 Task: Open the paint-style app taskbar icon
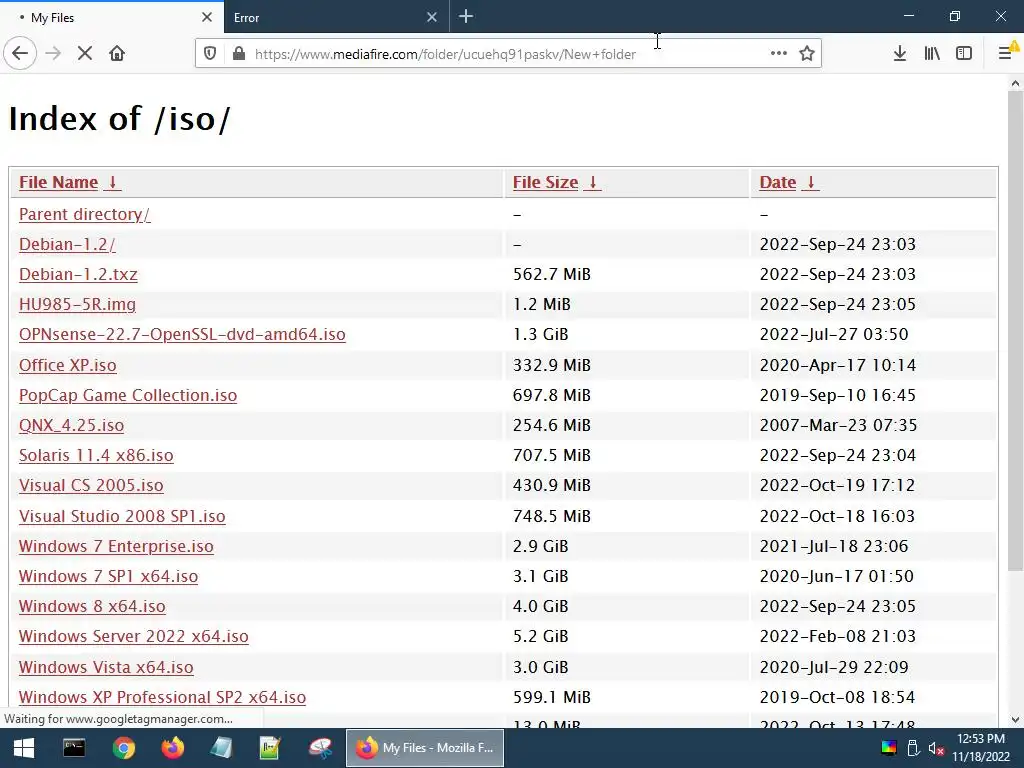[320, 748]
